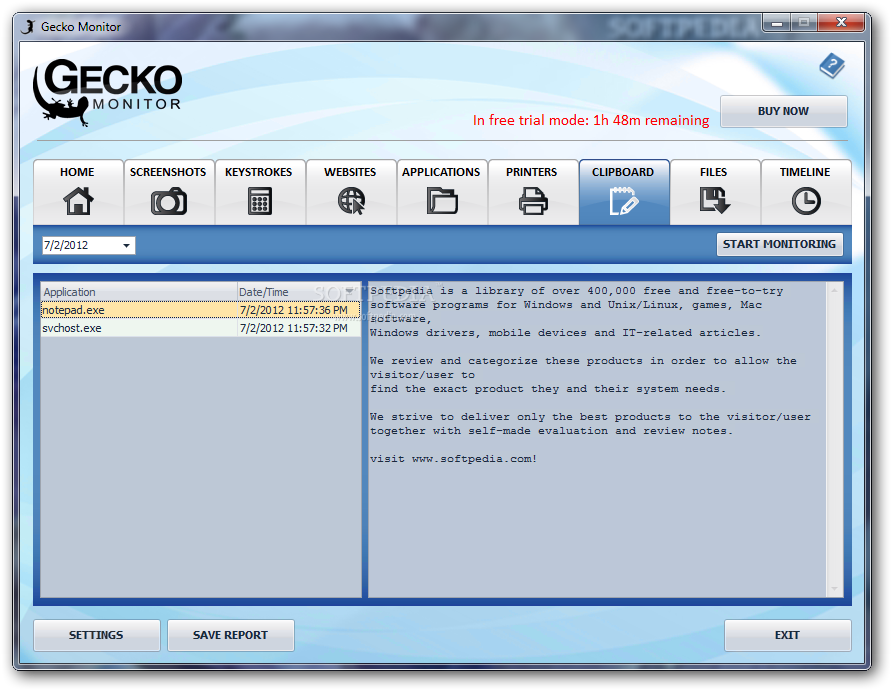Click the trial mode remaining time text
892x691 pixels.
(591, 120)
